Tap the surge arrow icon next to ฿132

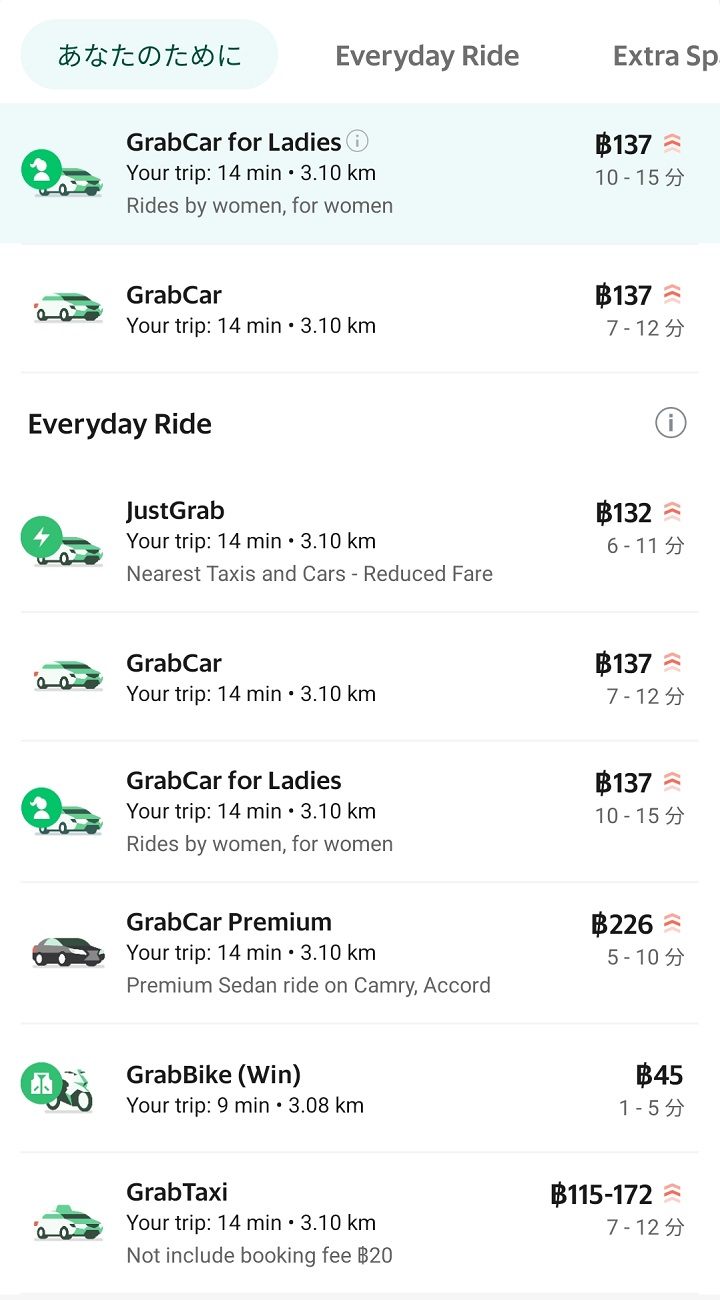point(672,512)
